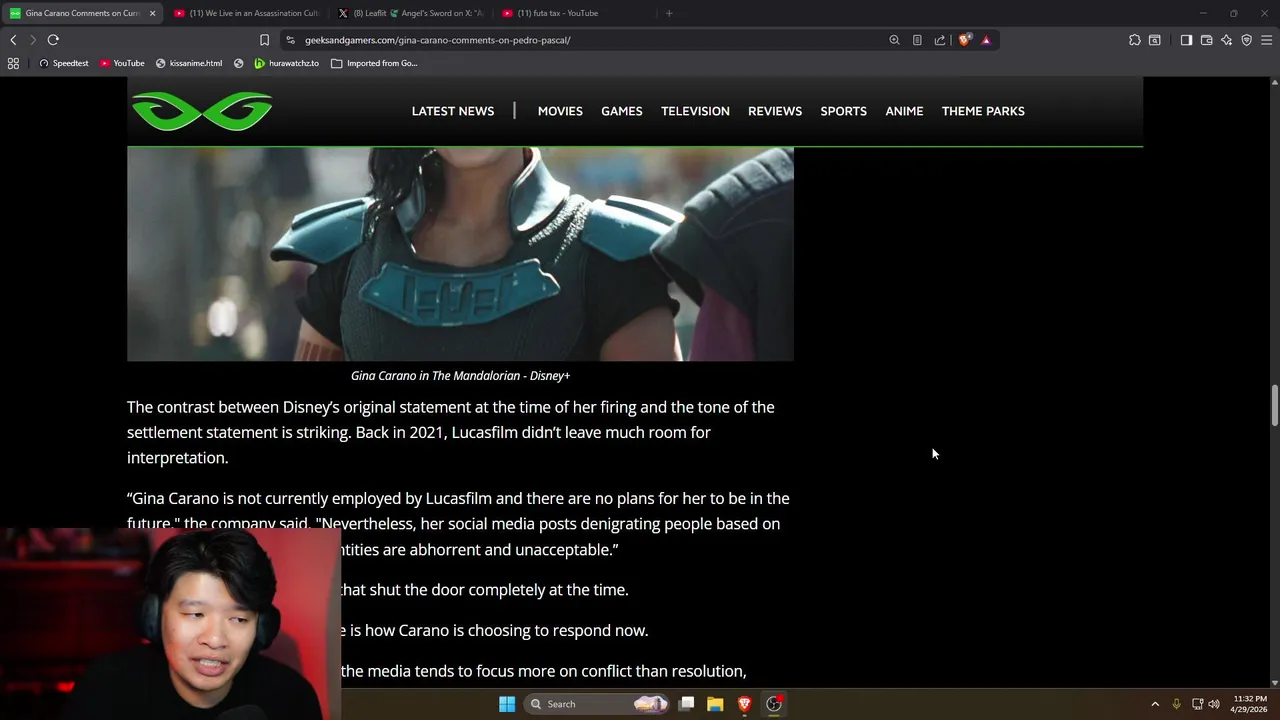Open the YouTube bookmark

(122, 63)
